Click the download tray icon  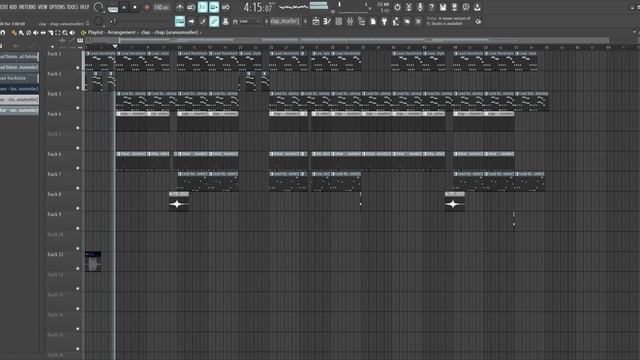477,7
